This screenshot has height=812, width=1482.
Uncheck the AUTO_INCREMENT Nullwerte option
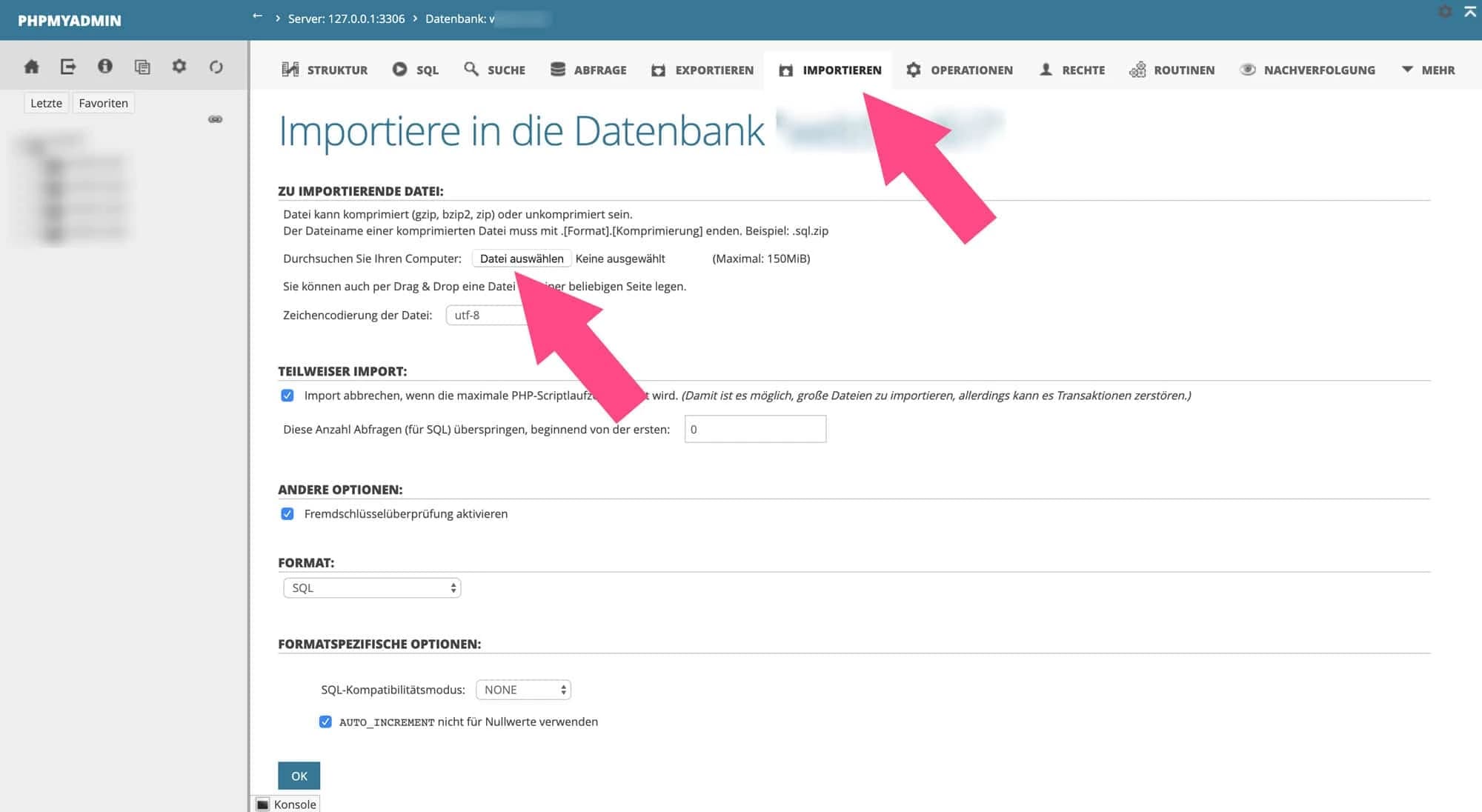(x=325, y=721)
